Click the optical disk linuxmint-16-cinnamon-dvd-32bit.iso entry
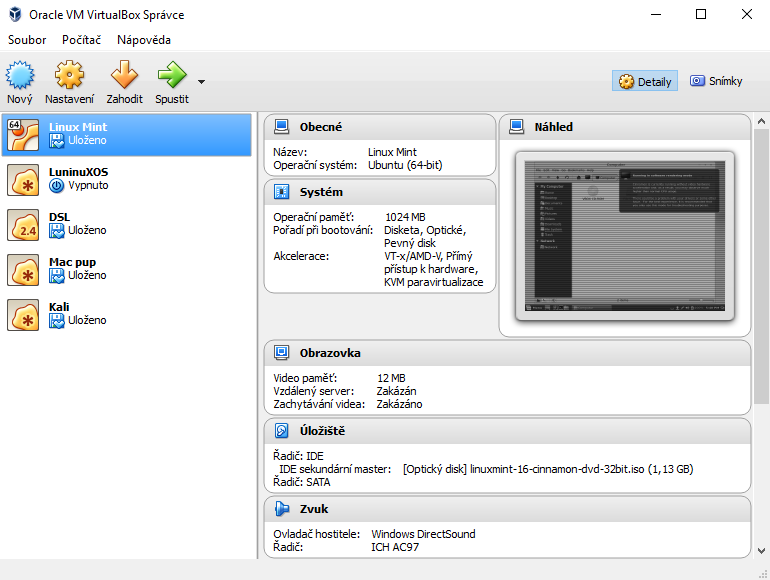 [x=548, y=469]
